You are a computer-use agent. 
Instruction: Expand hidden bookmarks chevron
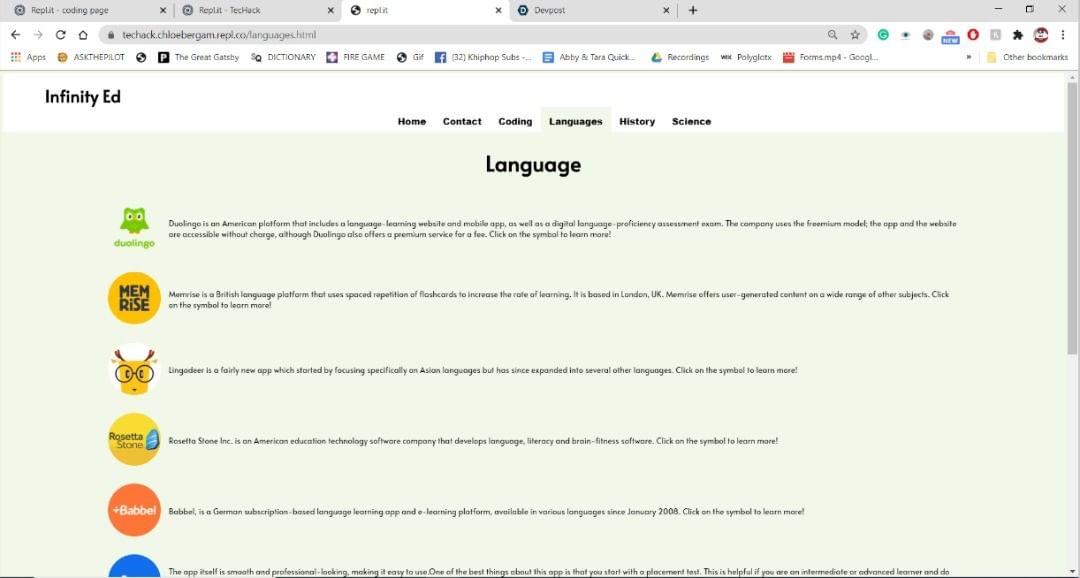(x=968, y=57)
